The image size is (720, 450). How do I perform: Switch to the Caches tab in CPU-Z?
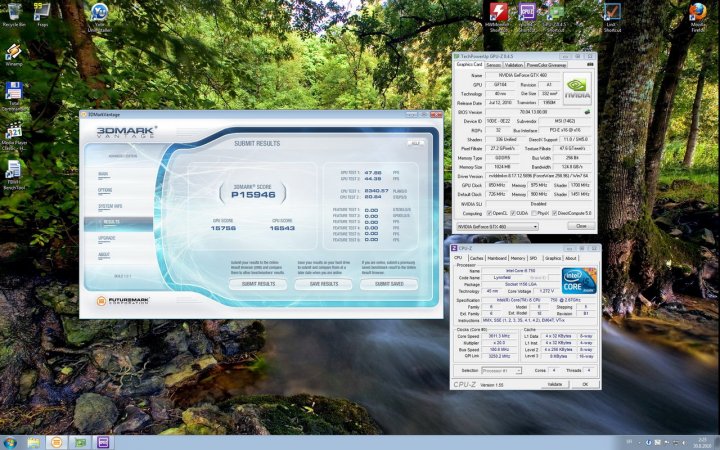[477, 259]
